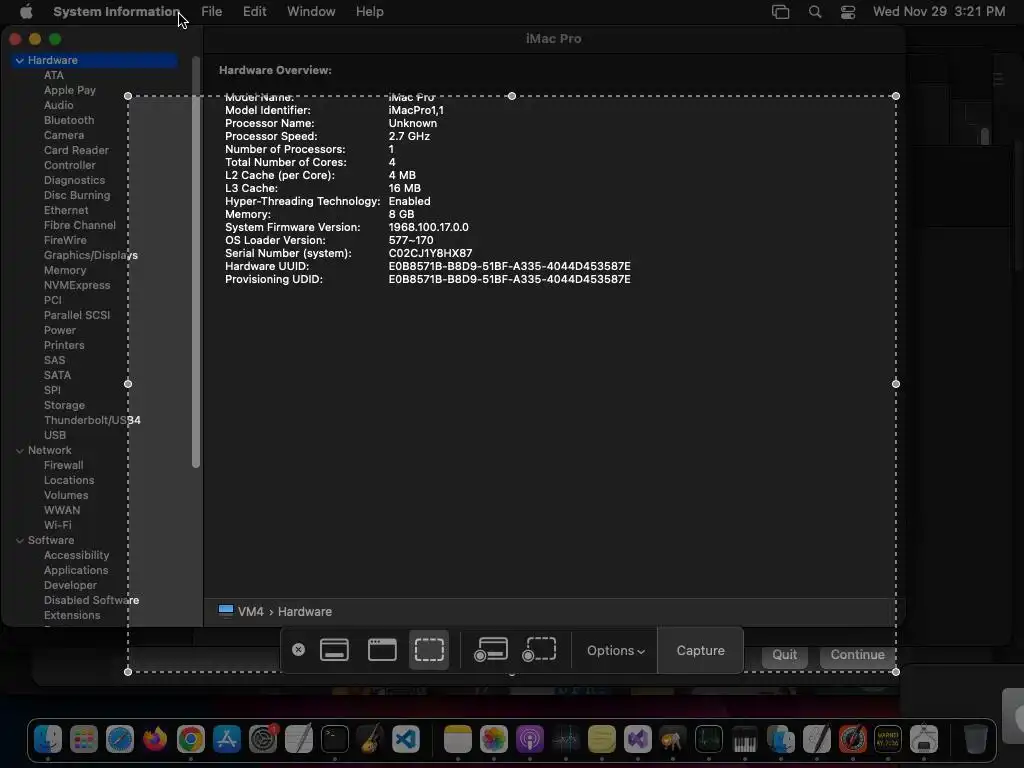Select Audio in the sidebar
This screenshot has height=768, width=1024.
point(59,105)
